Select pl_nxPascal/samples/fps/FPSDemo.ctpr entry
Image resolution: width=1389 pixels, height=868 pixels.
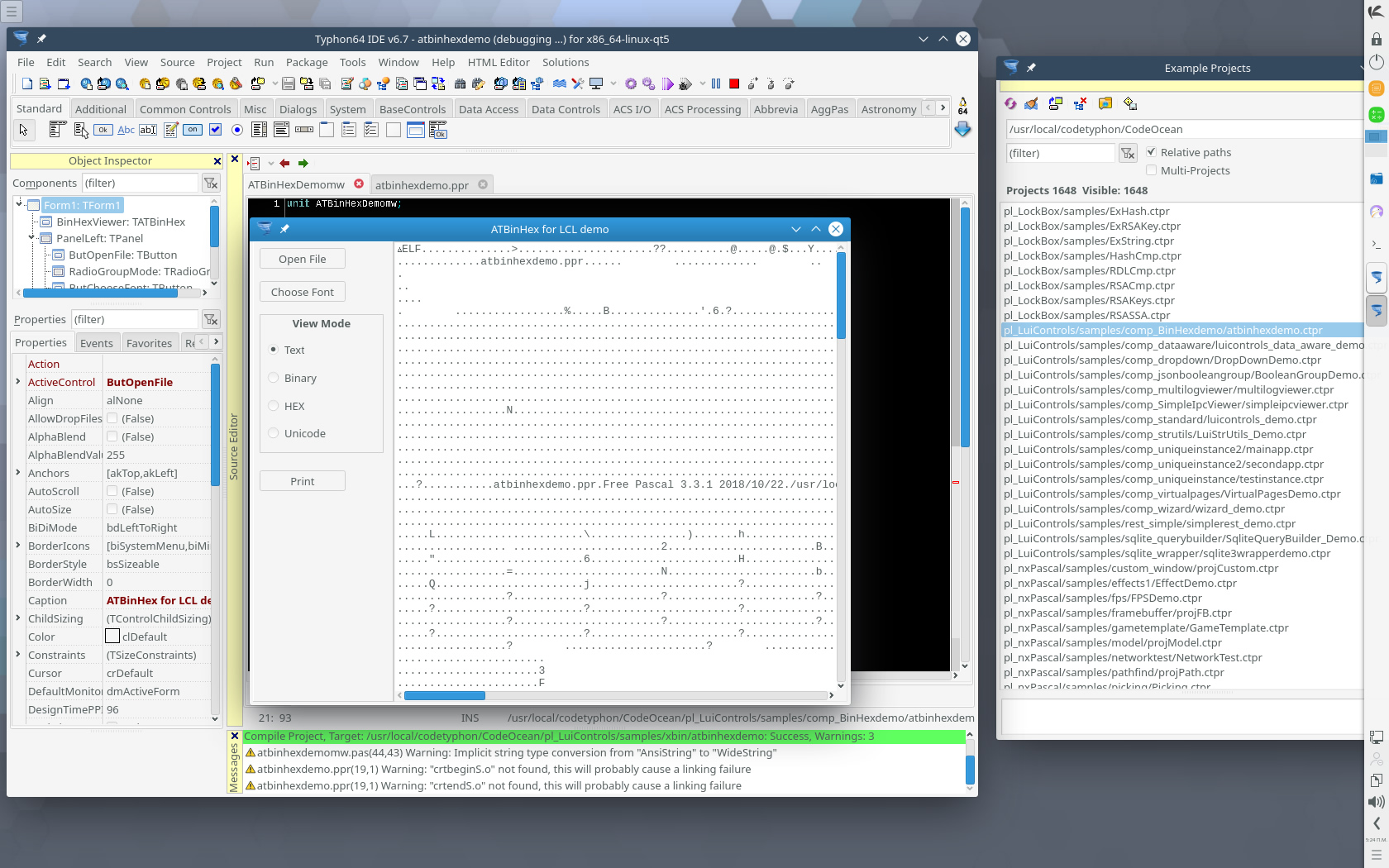pyautogui.click(x=1103, y=598)
